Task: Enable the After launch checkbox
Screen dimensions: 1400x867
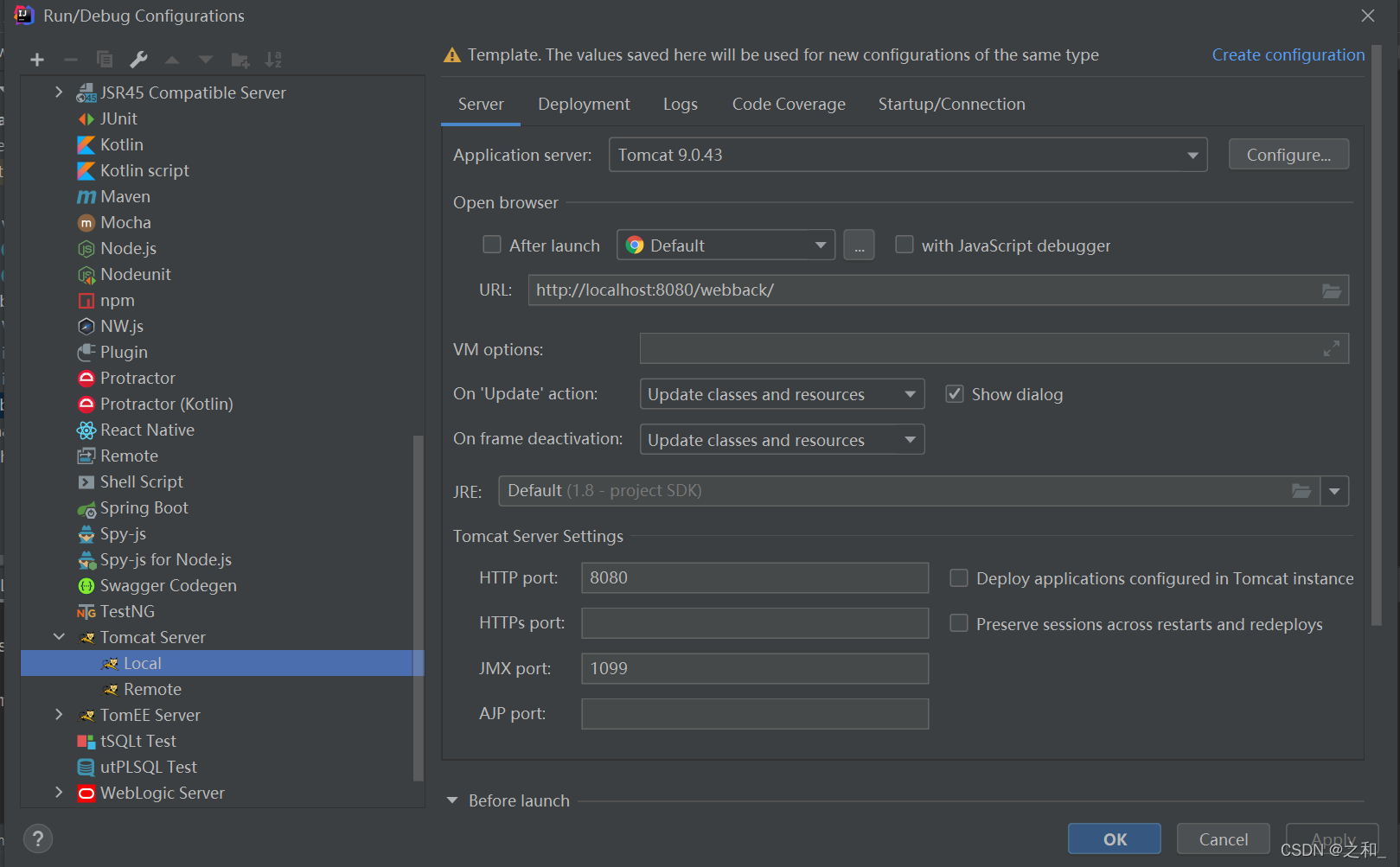Action: (x=492, y=245)
